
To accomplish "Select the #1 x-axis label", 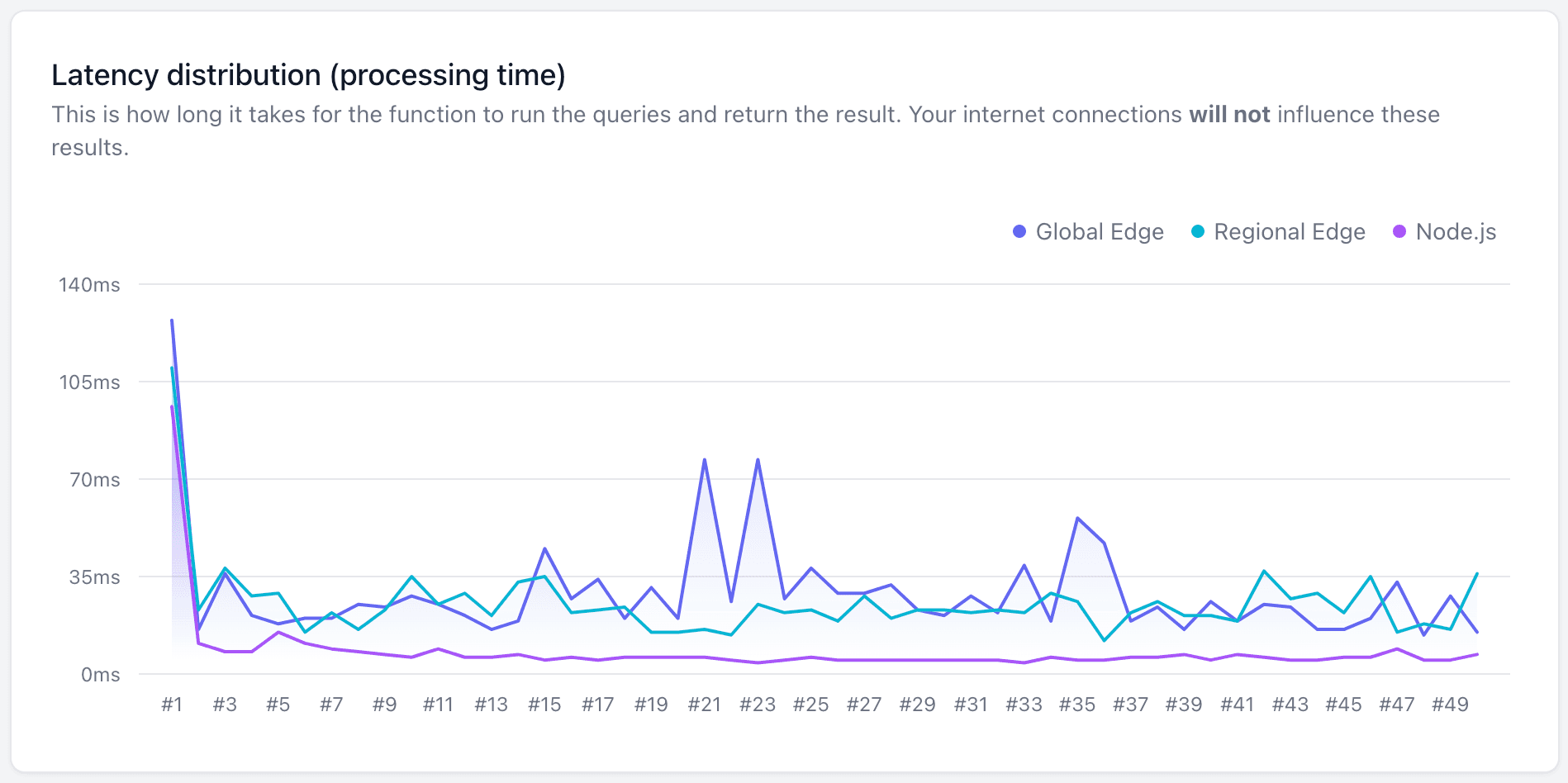I will click(x=172, y=705).
